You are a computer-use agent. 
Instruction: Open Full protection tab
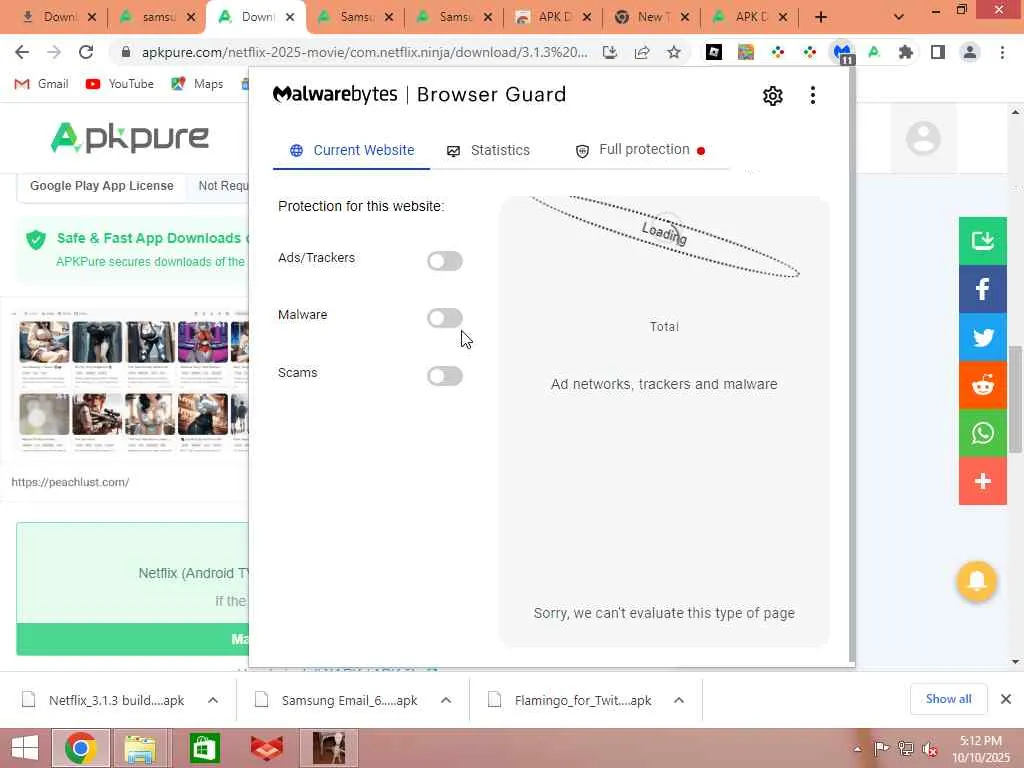click(x=640, y=150)
